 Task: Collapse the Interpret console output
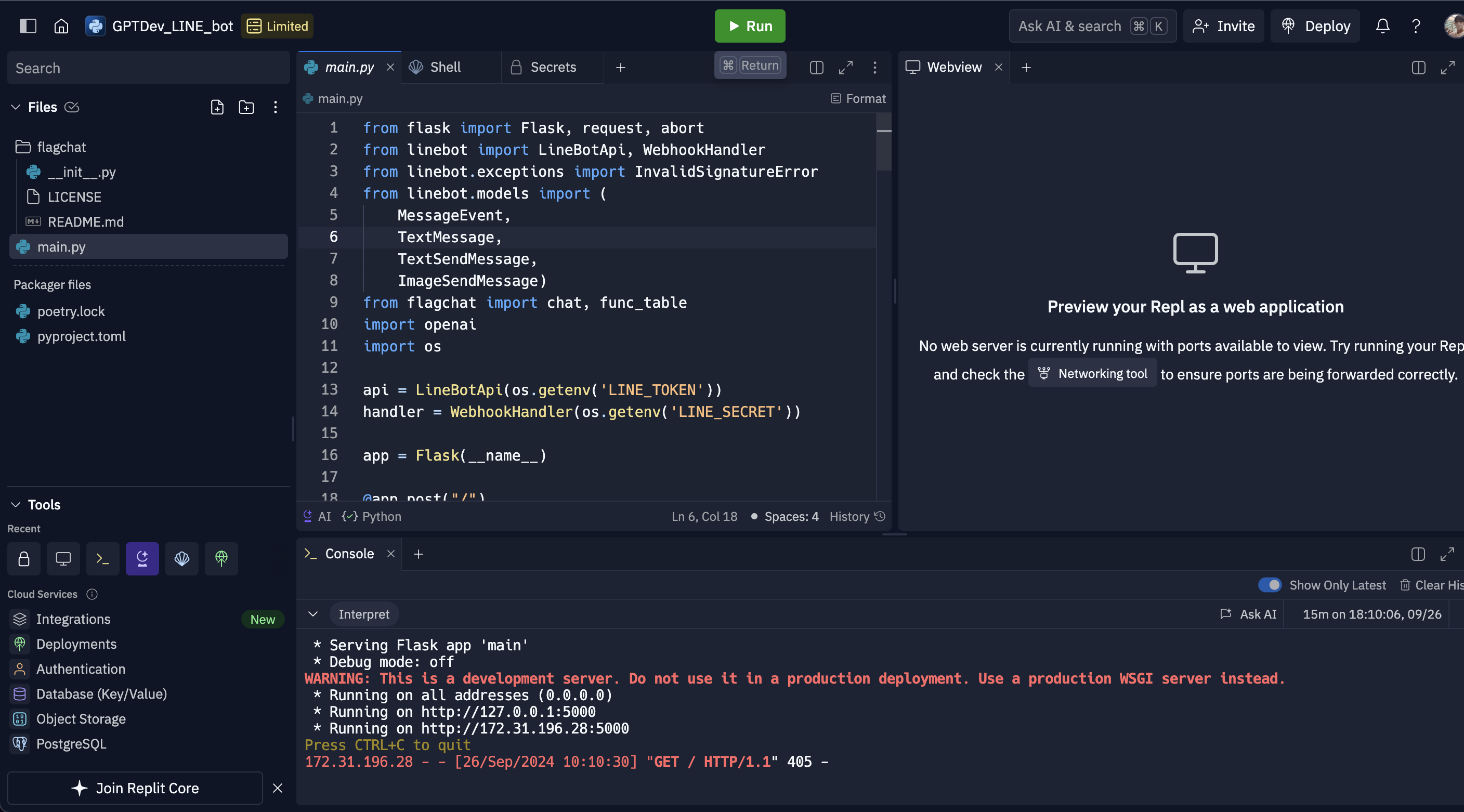coord(312,614)
